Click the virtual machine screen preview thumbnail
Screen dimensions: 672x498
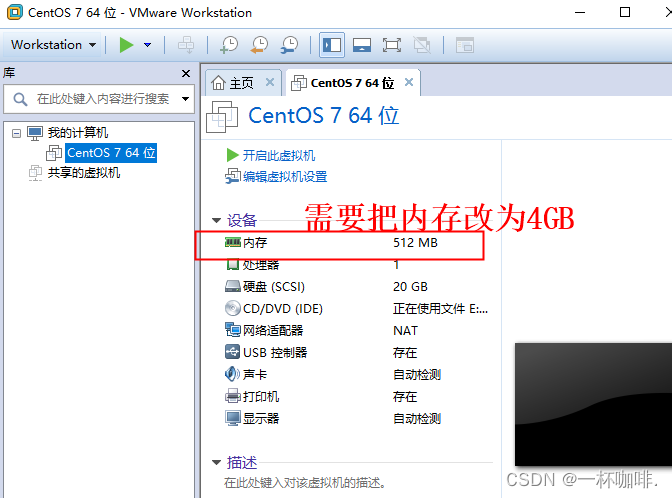coord(594,404)
